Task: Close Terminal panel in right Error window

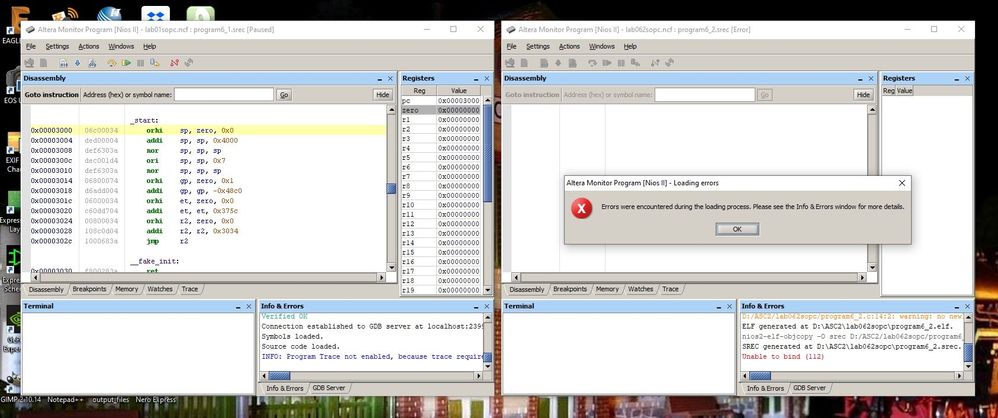Action: point(729,306)
